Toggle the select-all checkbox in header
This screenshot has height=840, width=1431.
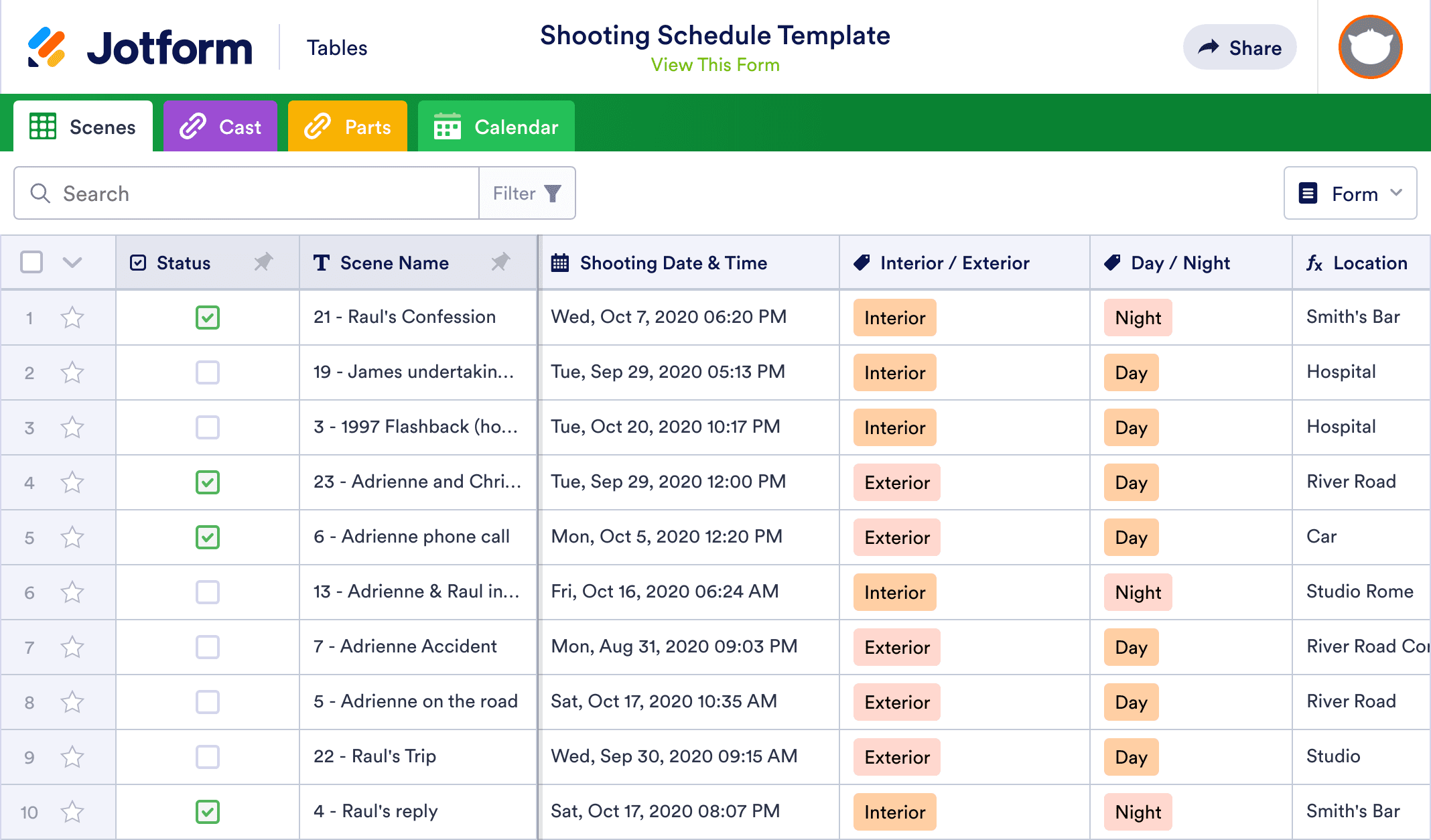[31, 263]
